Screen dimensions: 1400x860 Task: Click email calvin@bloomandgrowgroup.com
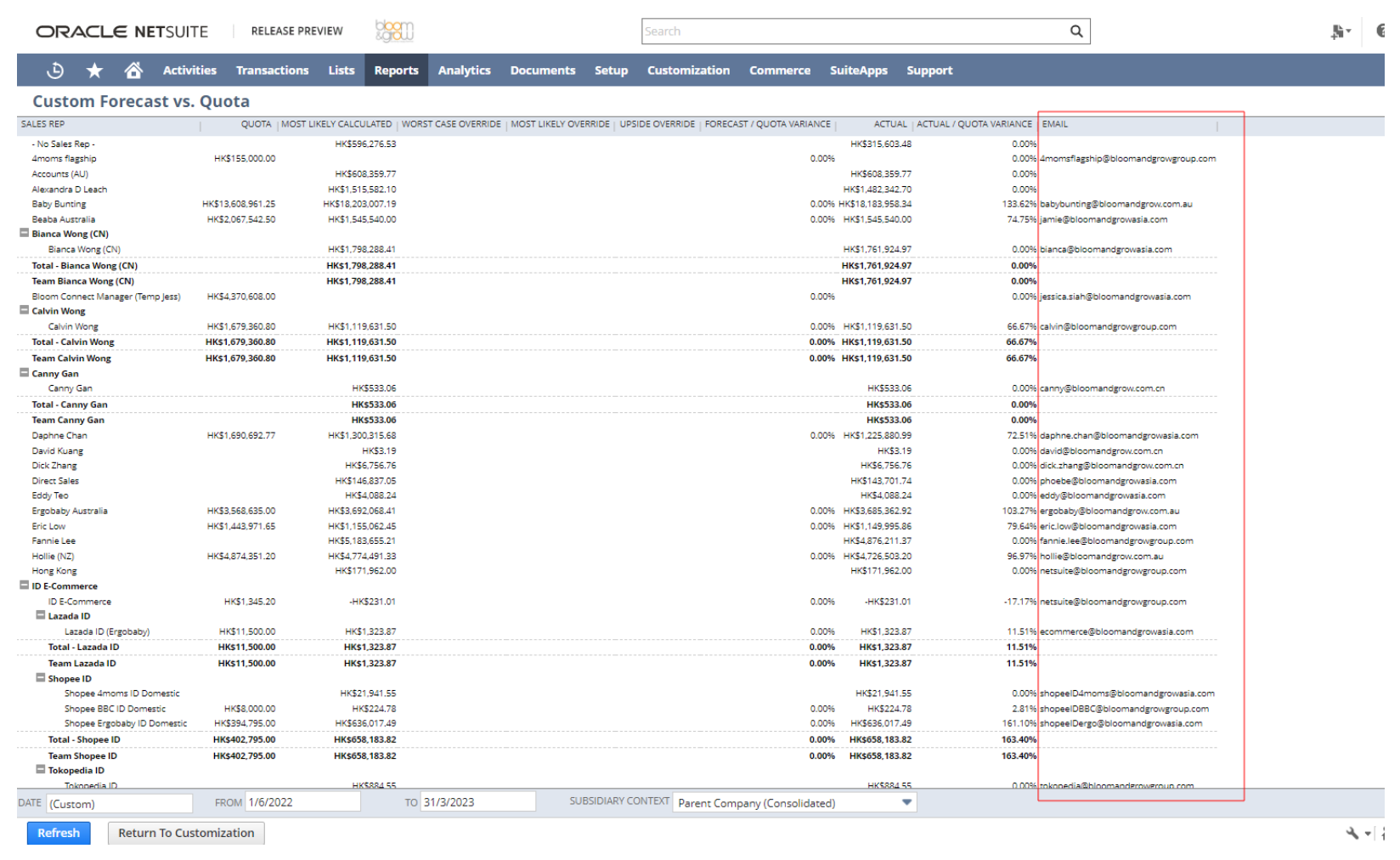(x=1108, y=326)
